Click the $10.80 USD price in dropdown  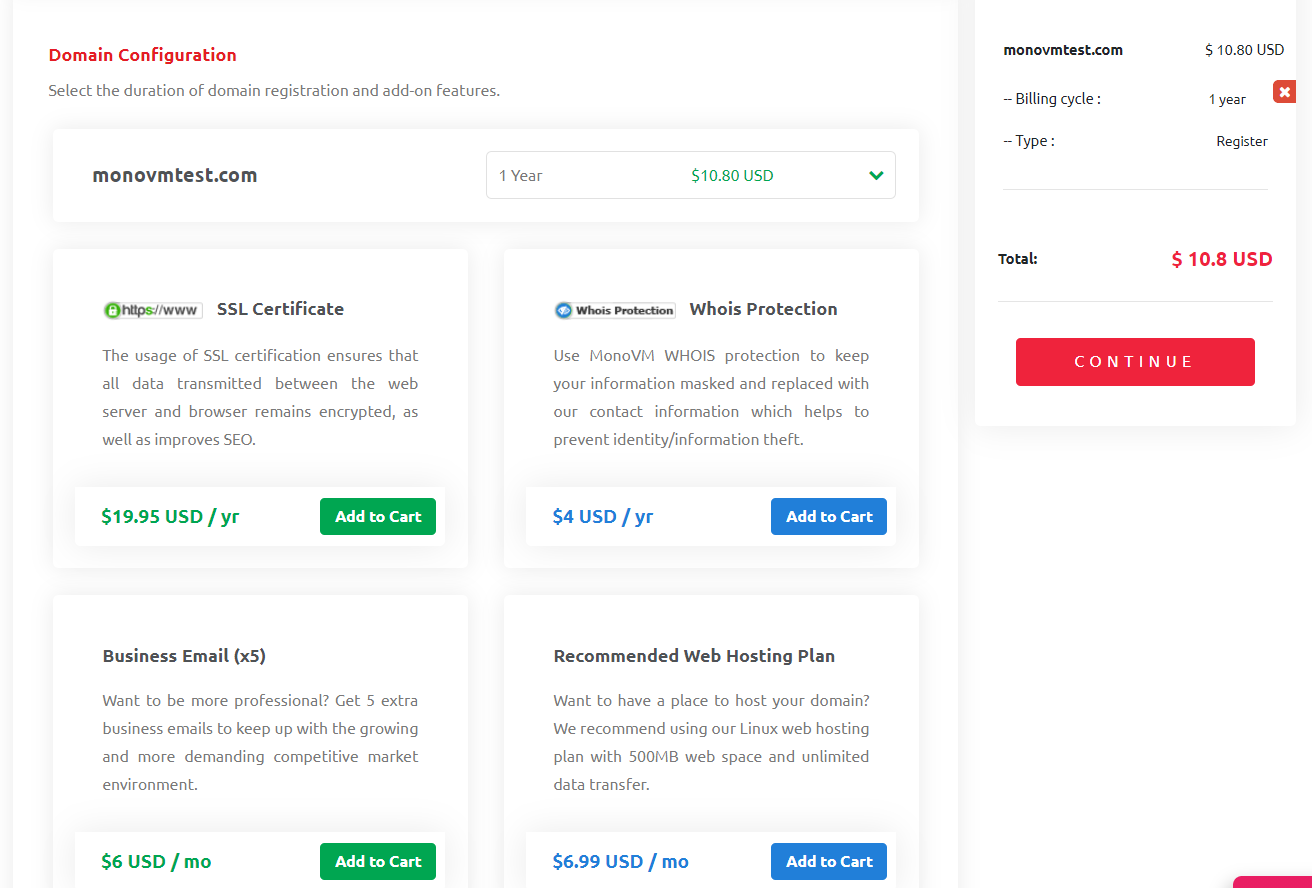732,176
